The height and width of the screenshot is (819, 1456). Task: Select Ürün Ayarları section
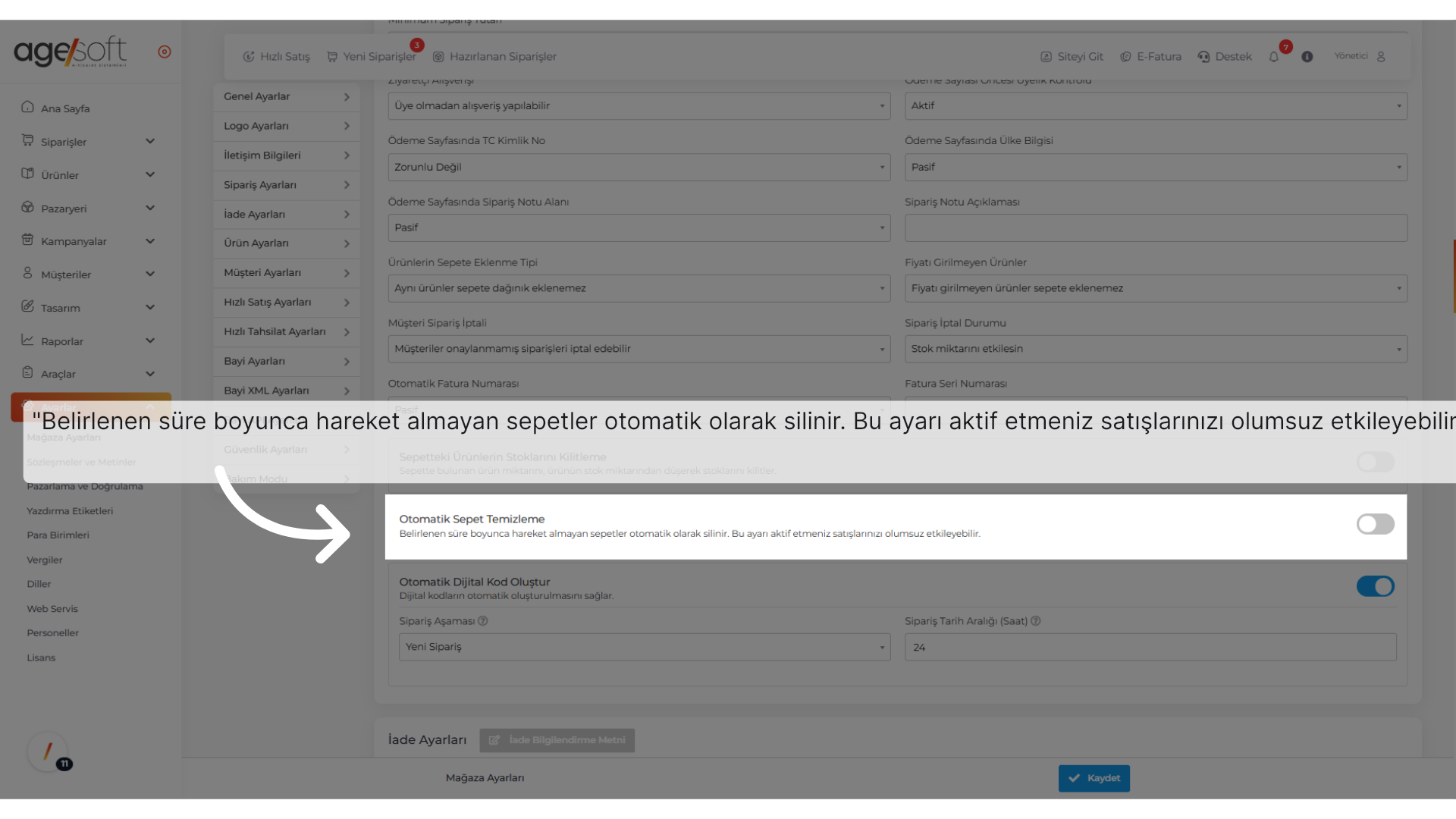287,243
